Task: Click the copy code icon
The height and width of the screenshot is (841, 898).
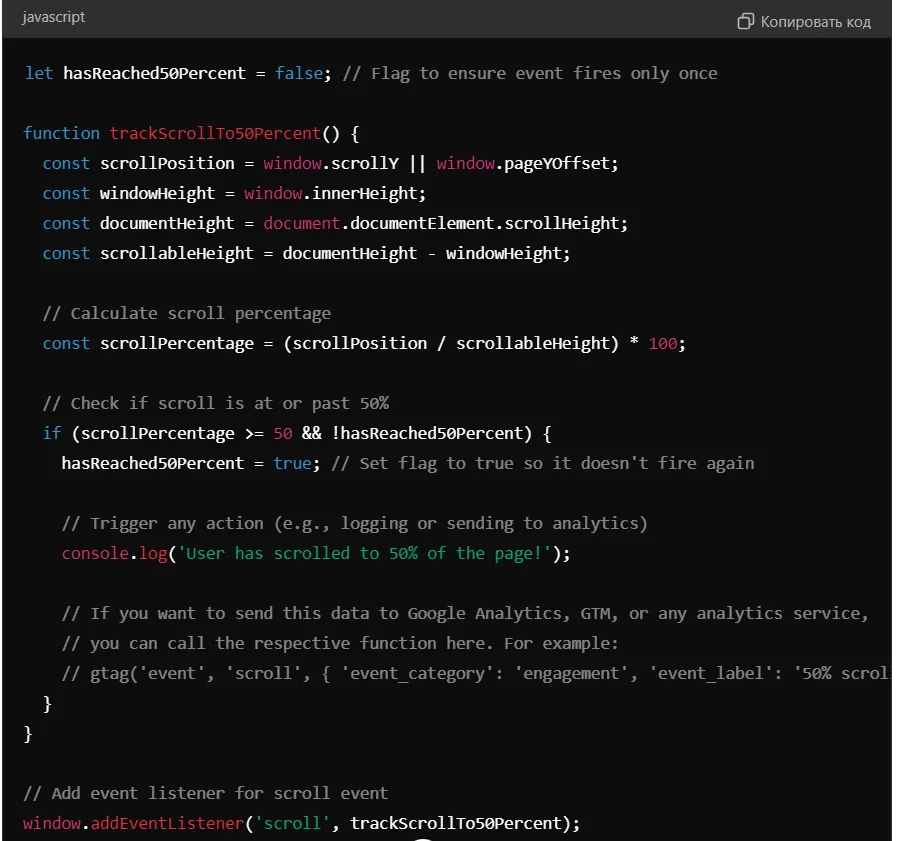Action: 745,22
